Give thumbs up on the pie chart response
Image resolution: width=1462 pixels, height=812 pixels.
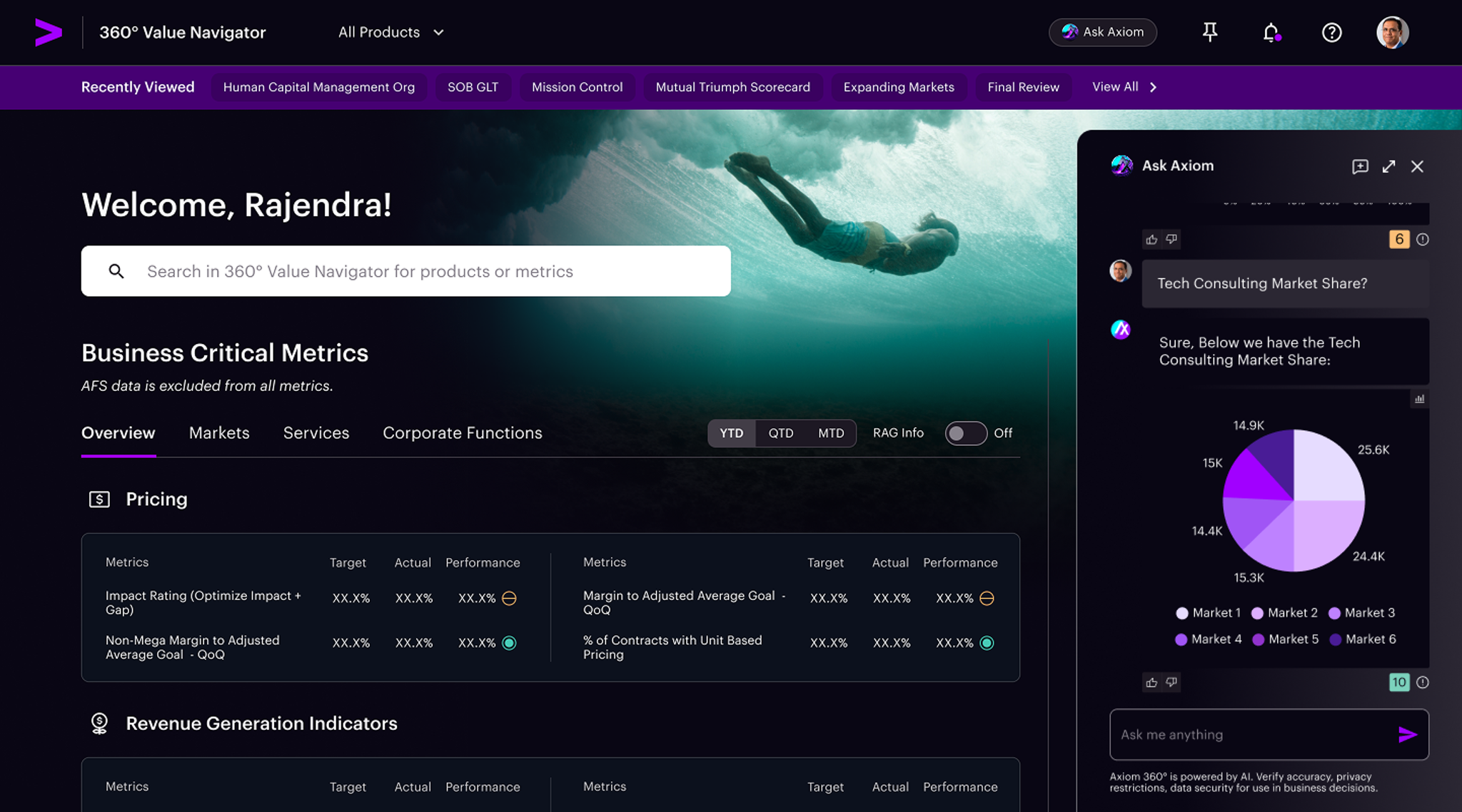1151,682
